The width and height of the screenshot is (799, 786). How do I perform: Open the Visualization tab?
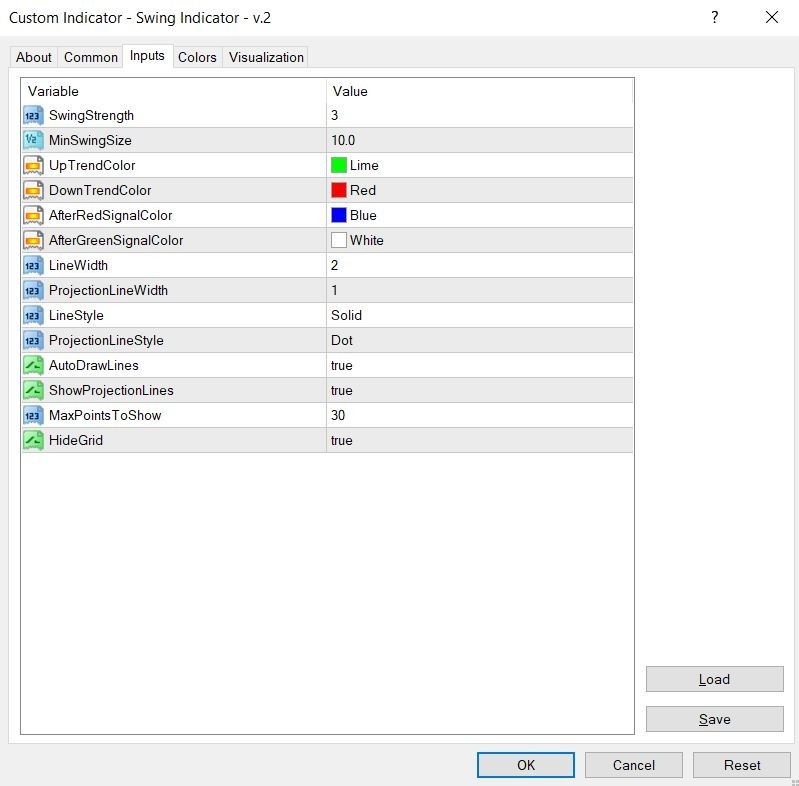266,57
